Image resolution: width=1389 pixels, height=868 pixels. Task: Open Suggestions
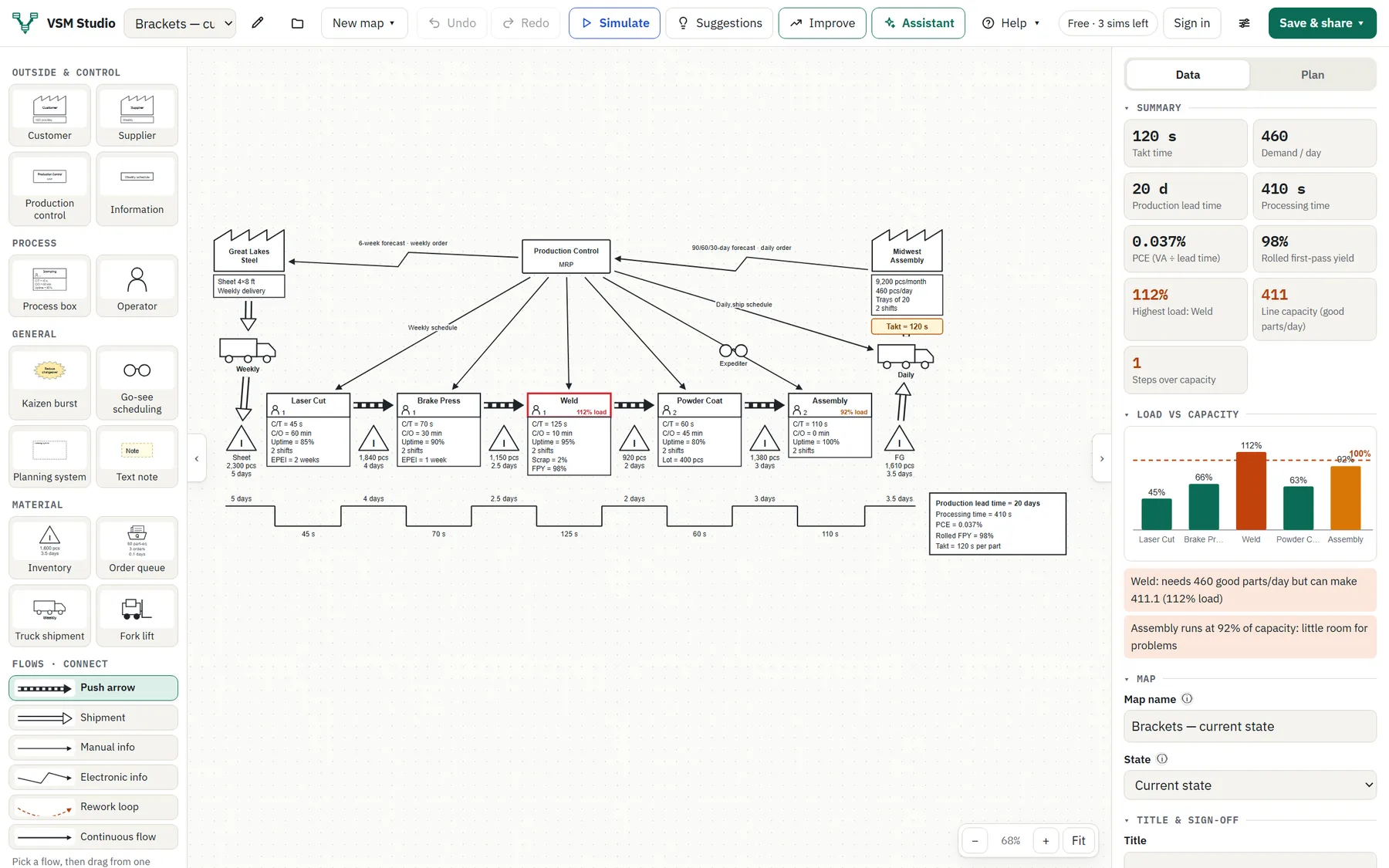click(x=719, y=23)
